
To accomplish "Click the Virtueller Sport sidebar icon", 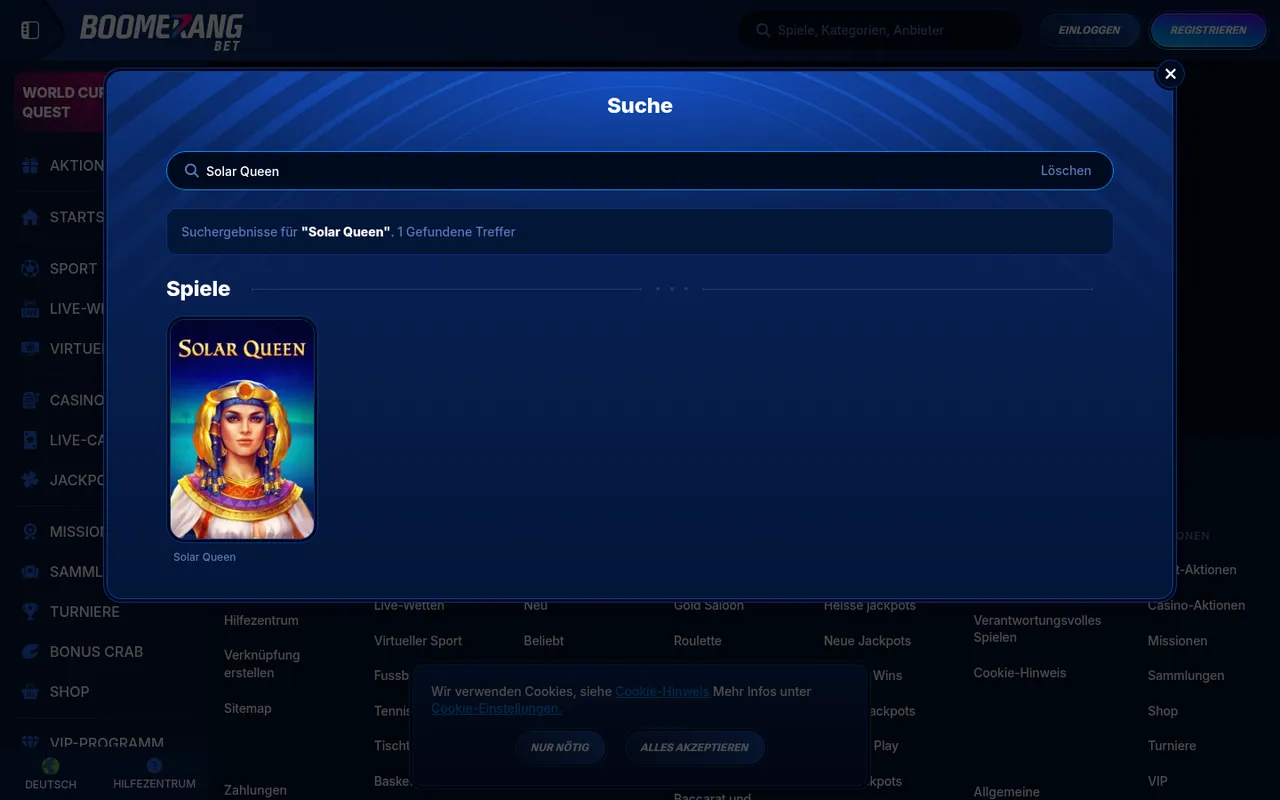I will [30, 349].
